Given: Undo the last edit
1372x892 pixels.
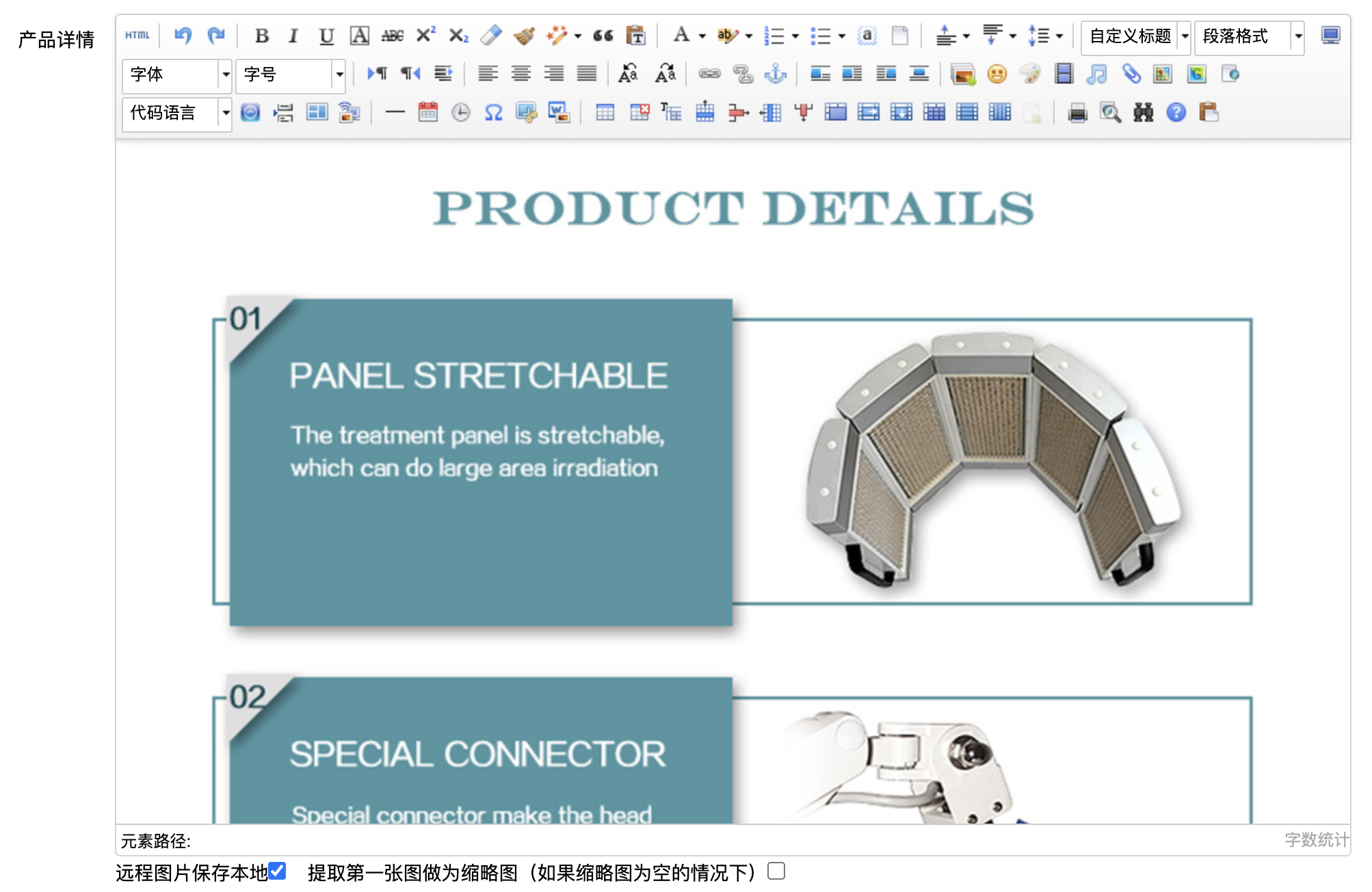Looking at the screenshot, I should coord(183,35).
